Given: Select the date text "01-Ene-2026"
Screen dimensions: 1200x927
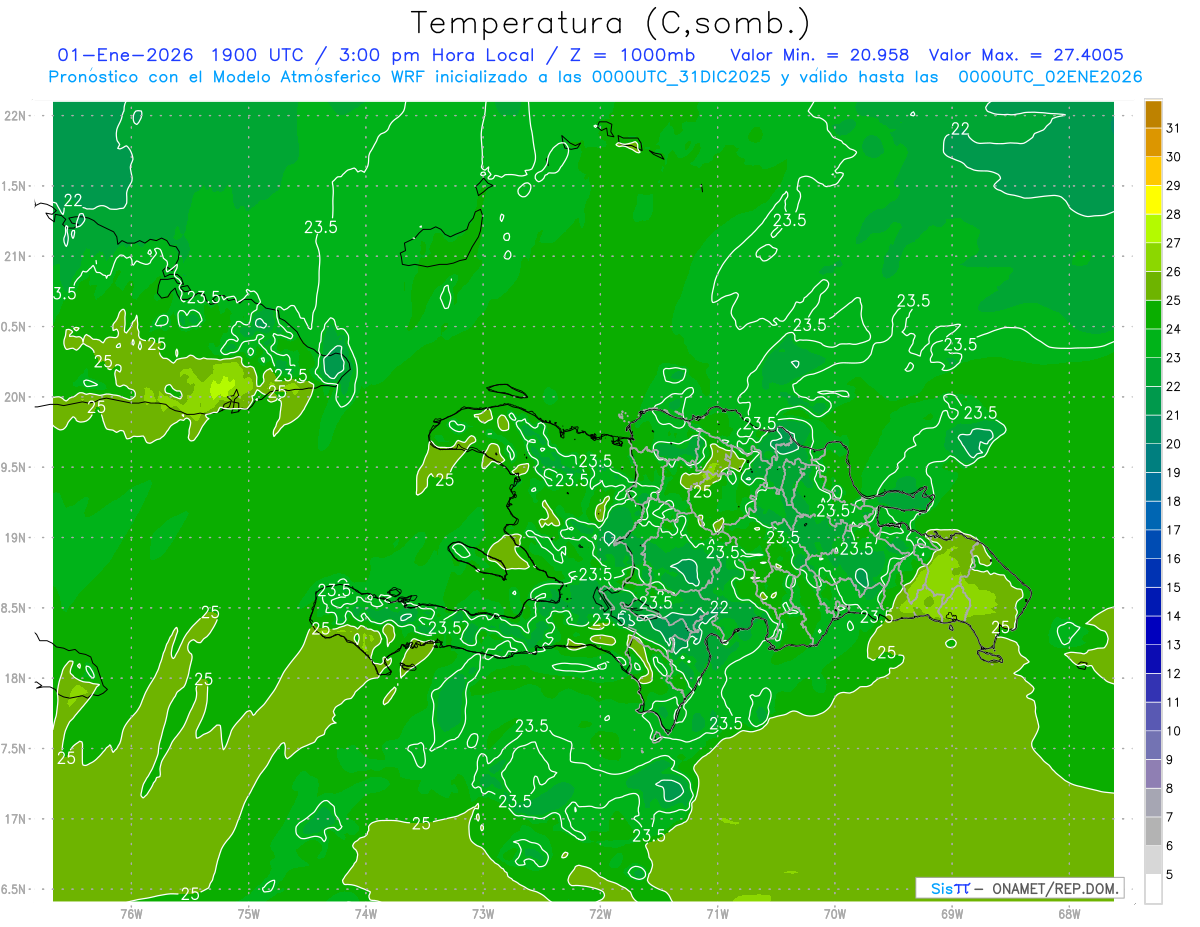Looking at the screenshot, I should click(125, 54).
